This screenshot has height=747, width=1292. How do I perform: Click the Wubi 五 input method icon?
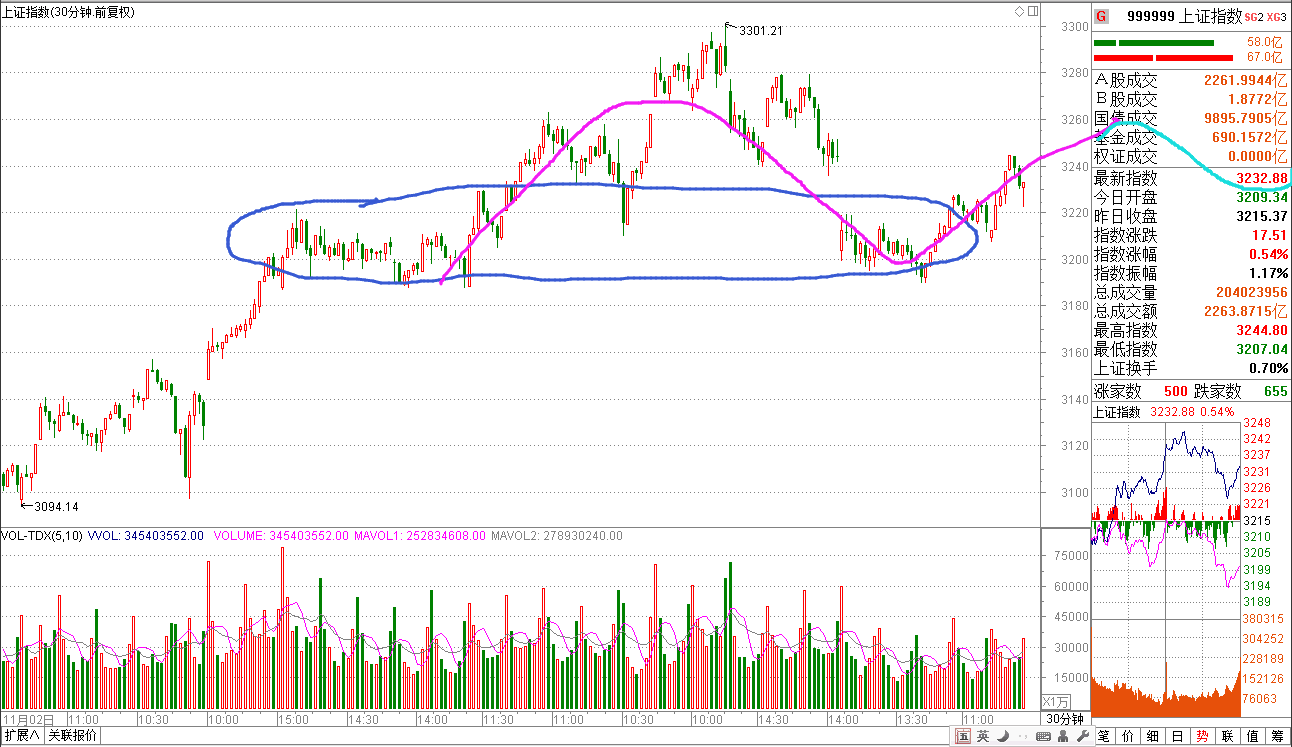point(963,737)
